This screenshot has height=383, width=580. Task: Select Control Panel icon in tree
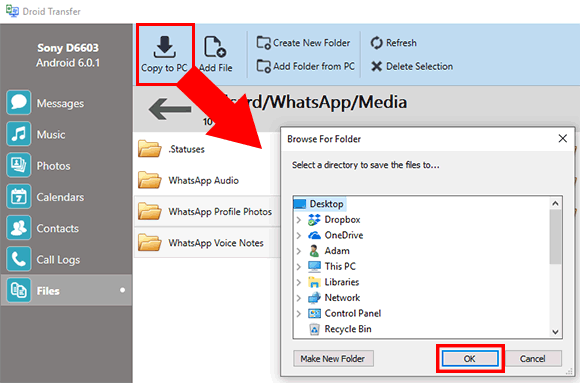pyautogui.click(x=314, y=313)
